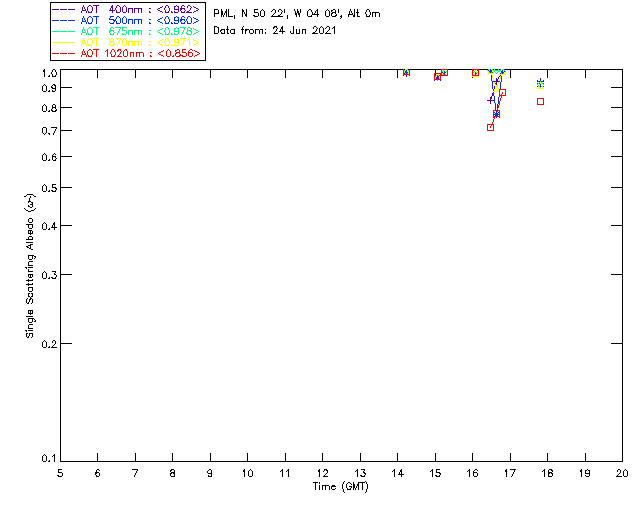
Task: Click the isolated red square marker near 17.8 hours
Action: [x=540, y=101]
